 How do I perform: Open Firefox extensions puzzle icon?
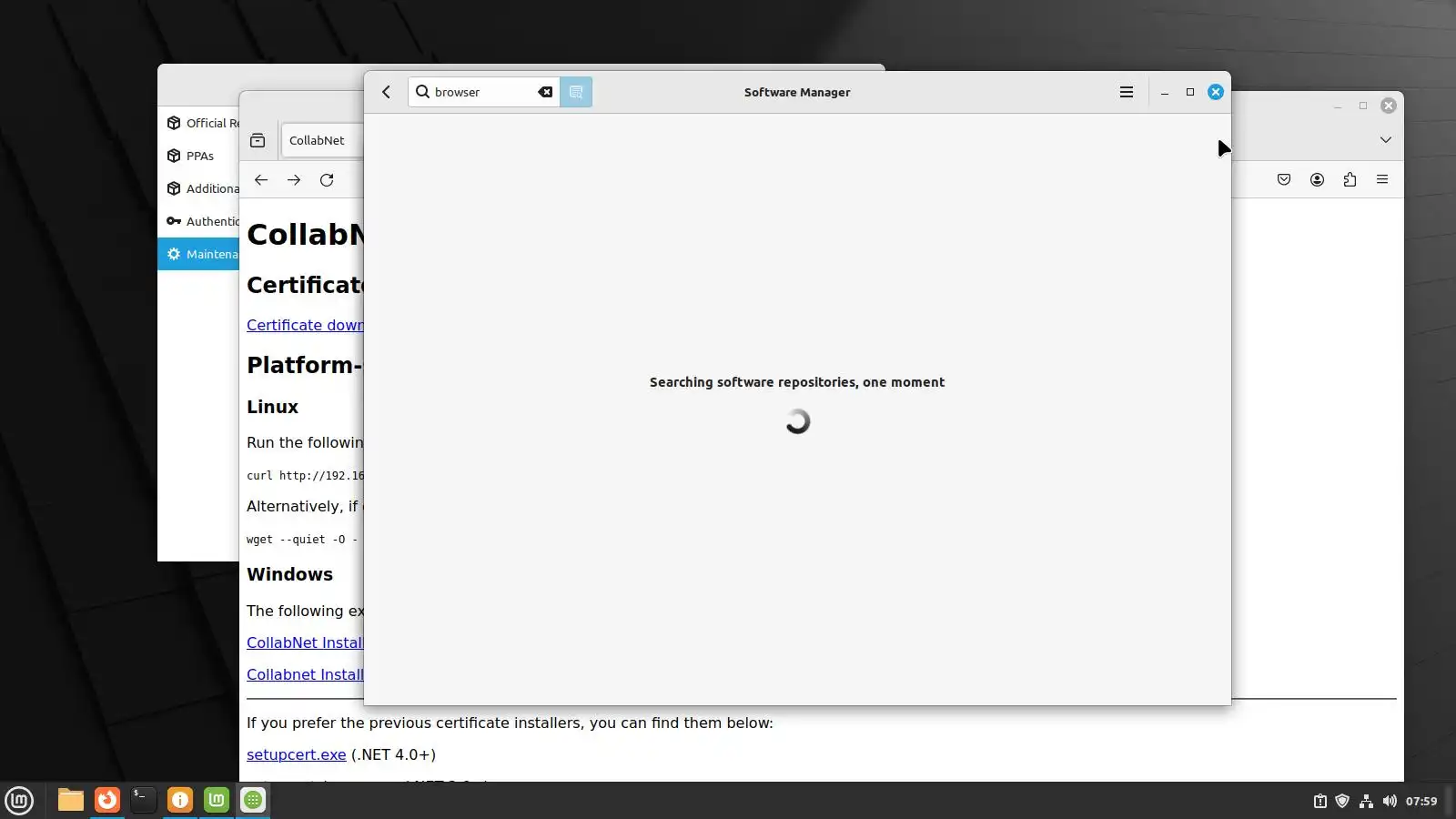[1350, 180]
